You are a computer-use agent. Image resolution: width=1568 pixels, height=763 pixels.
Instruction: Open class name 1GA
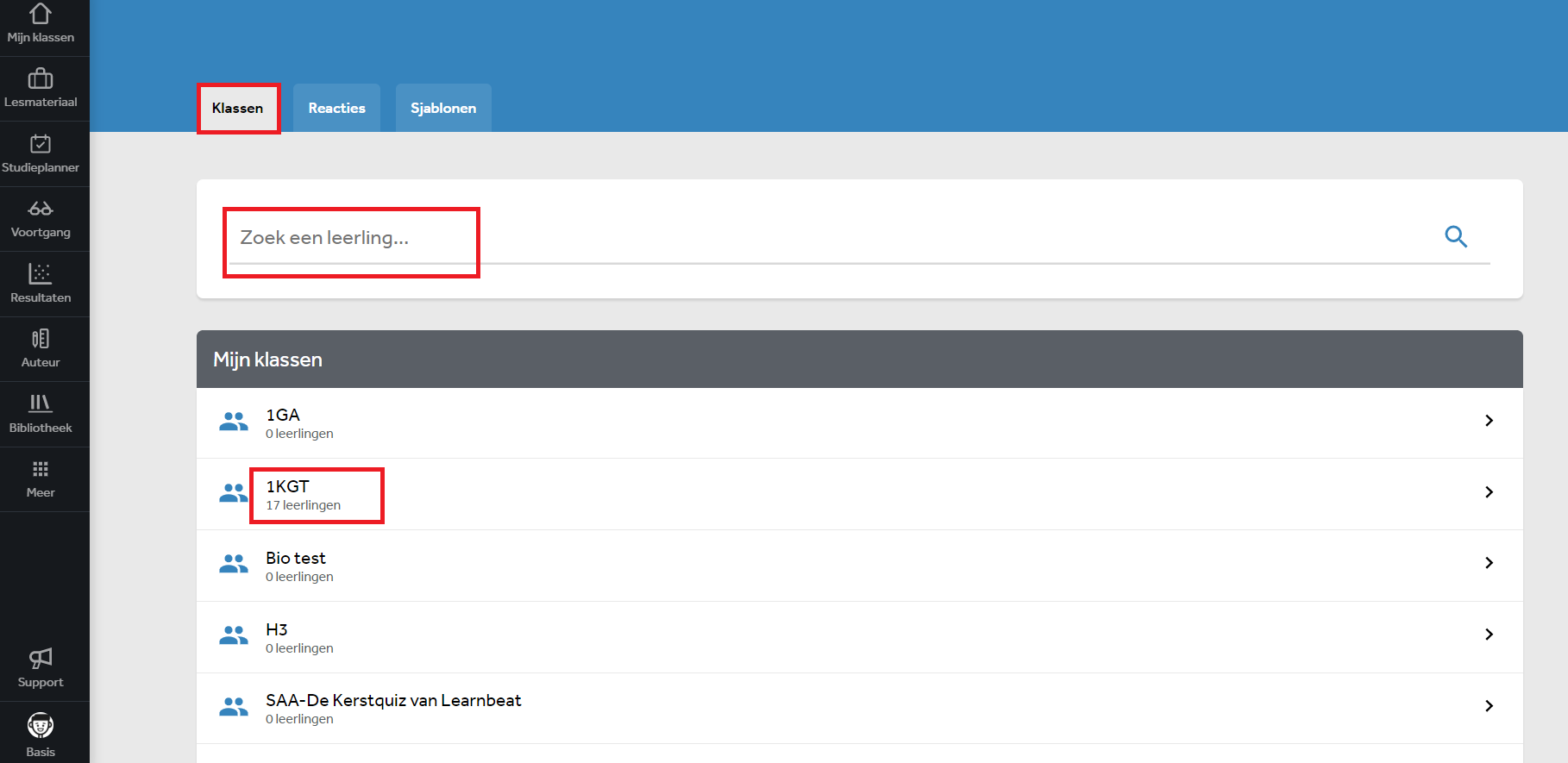pyautogui.click(x=283, y=415)
